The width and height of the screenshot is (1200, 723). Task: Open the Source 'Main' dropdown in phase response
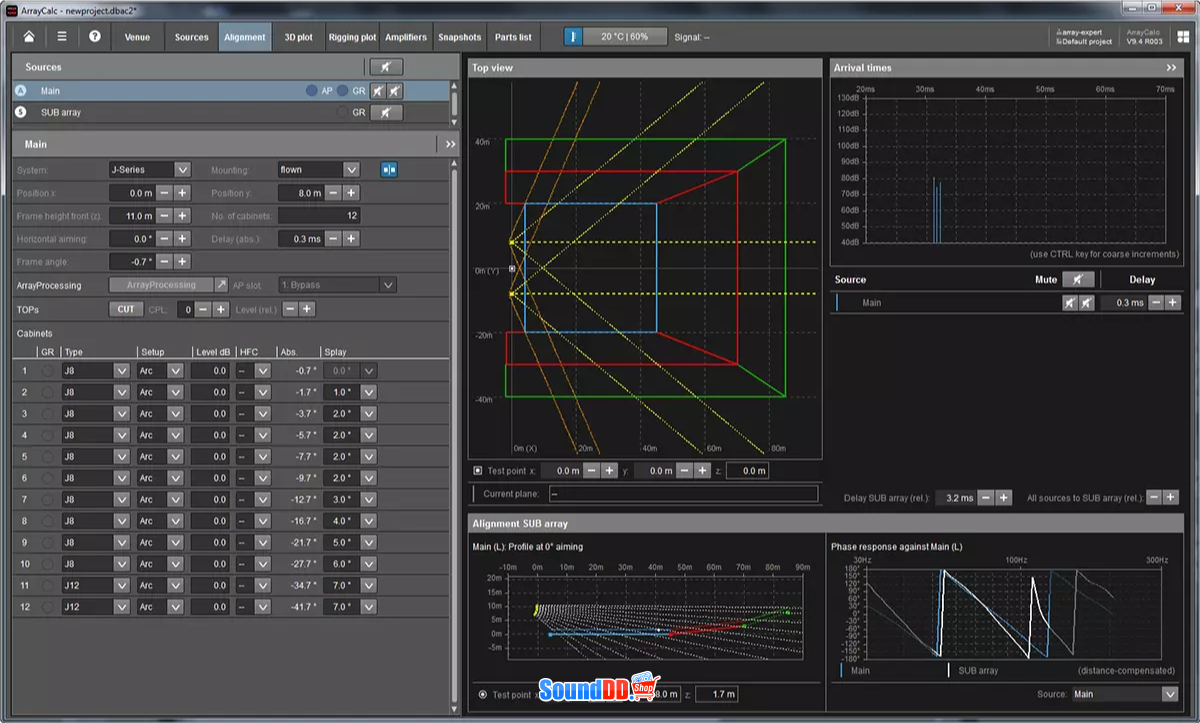click(x=1169, y=694)
